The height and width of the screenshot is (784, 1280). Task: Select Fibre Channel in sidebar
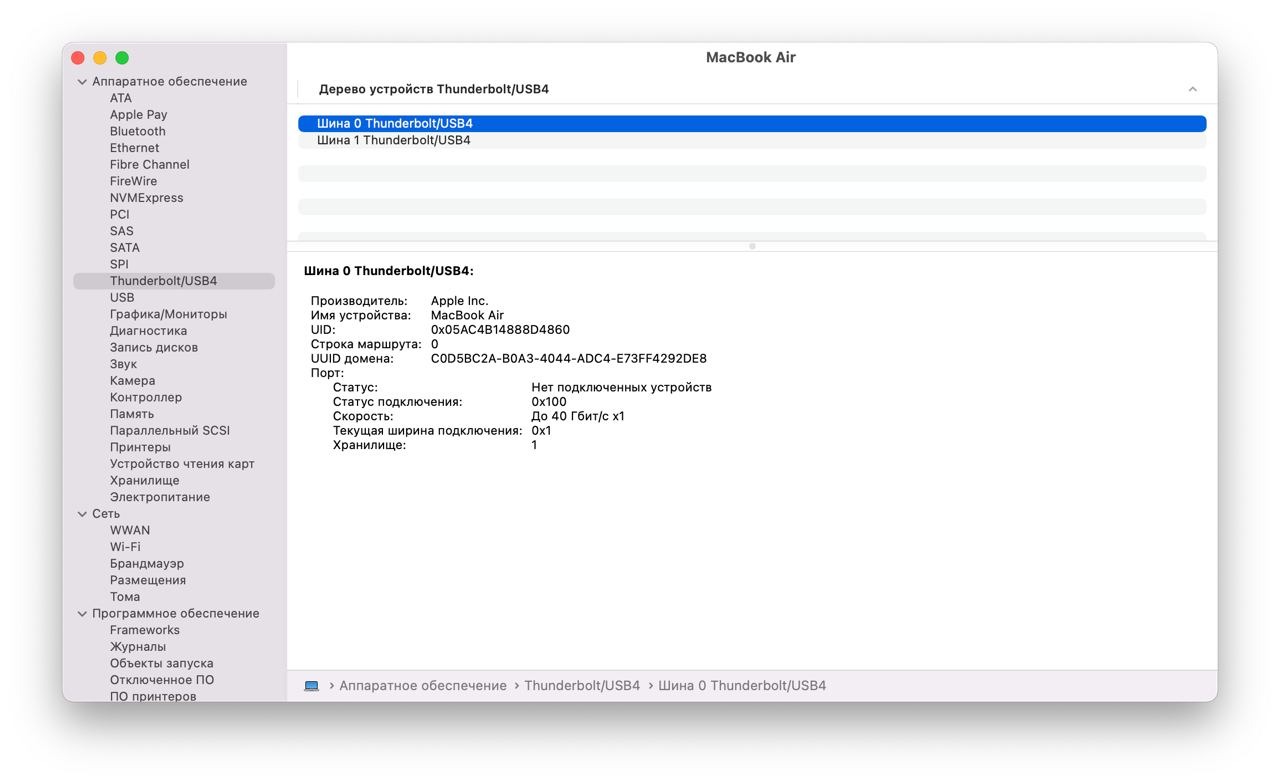click(150, 165)
